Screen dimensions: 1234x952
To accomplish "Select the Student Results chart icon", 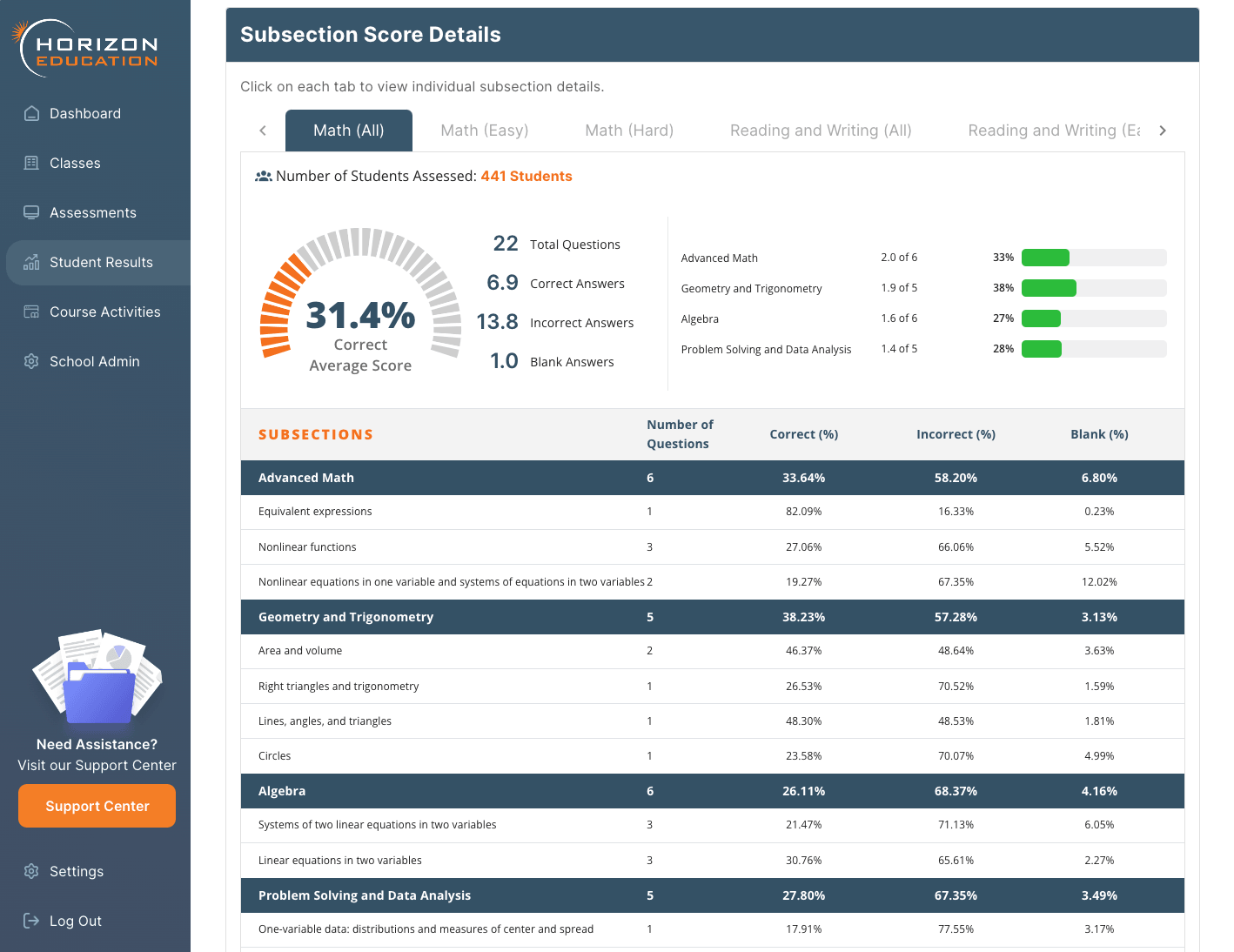I will (31, 262).
